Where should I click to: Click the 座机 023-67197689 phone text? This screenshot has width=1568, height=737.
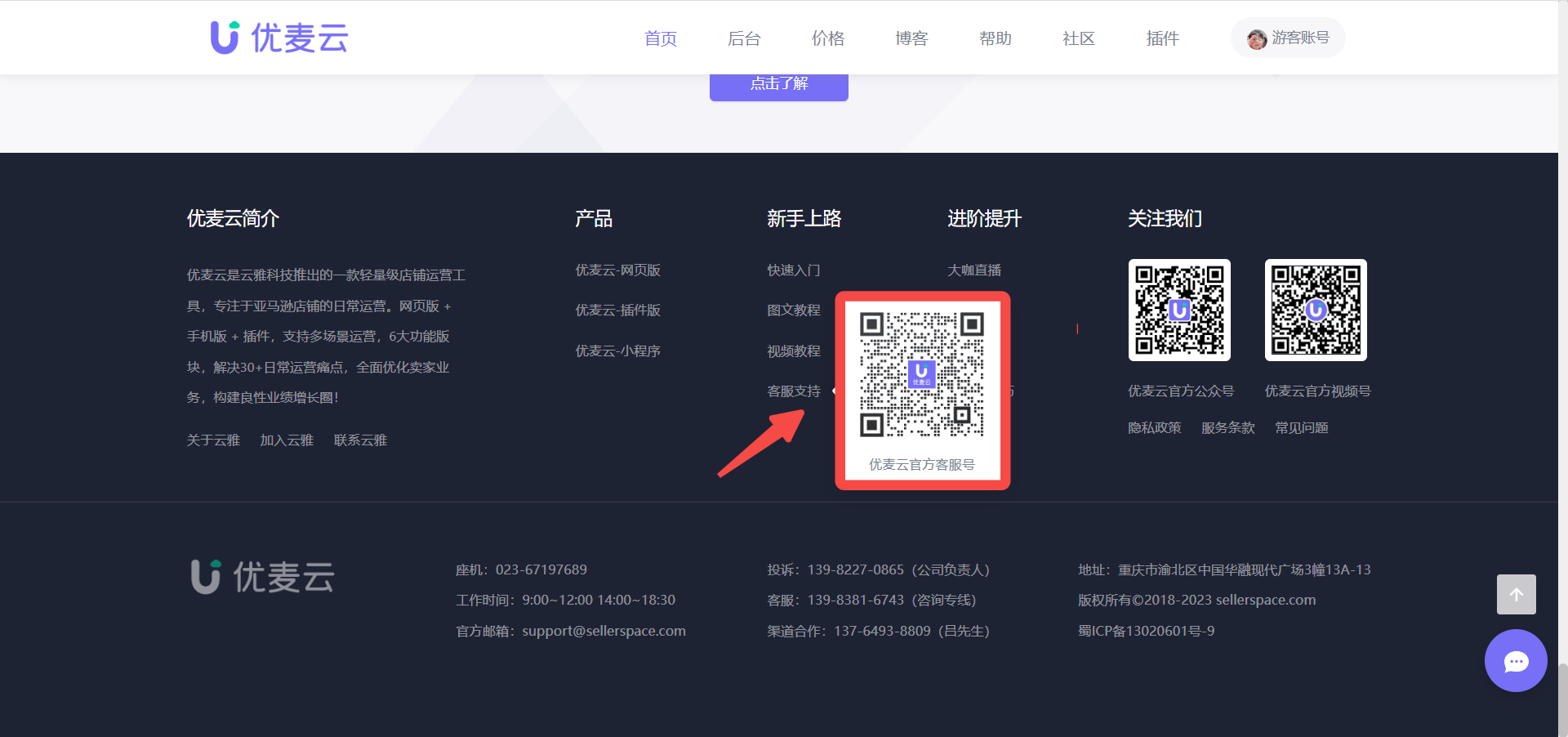click(x=521, y=569)
